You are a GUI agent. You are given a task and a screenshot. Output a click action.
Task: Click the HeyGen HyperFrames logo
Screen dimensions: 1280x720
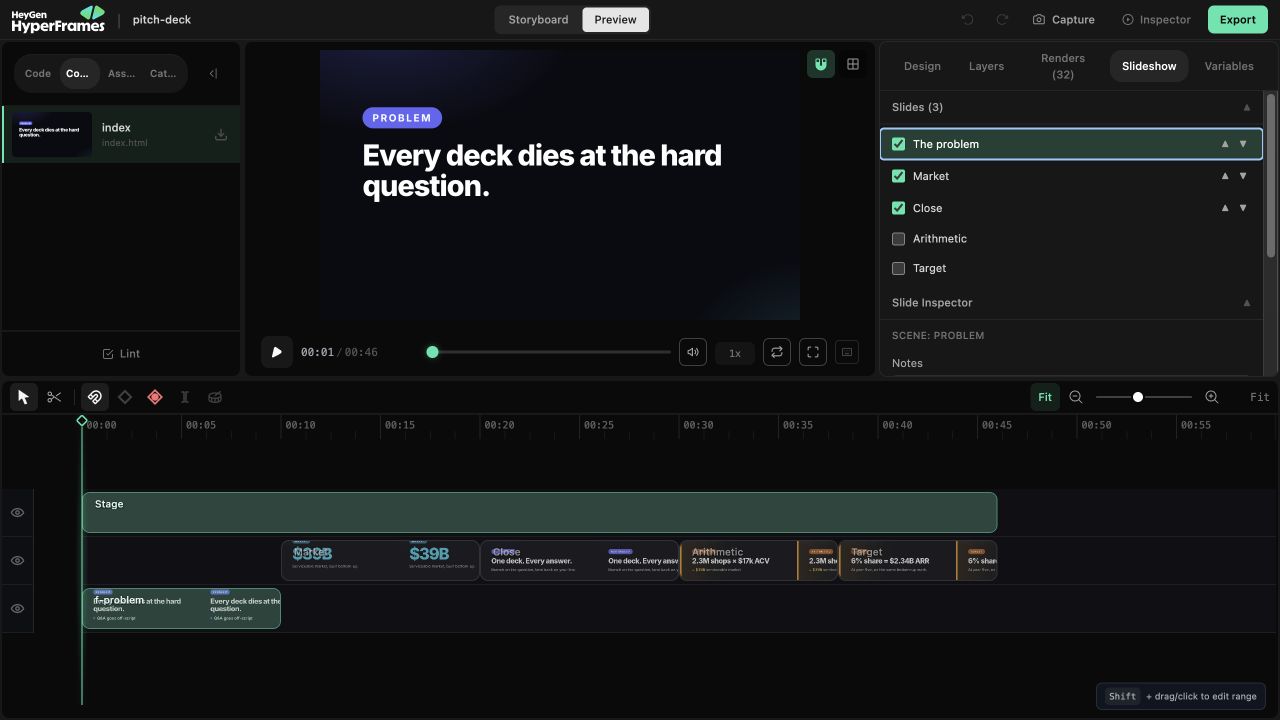58,19
